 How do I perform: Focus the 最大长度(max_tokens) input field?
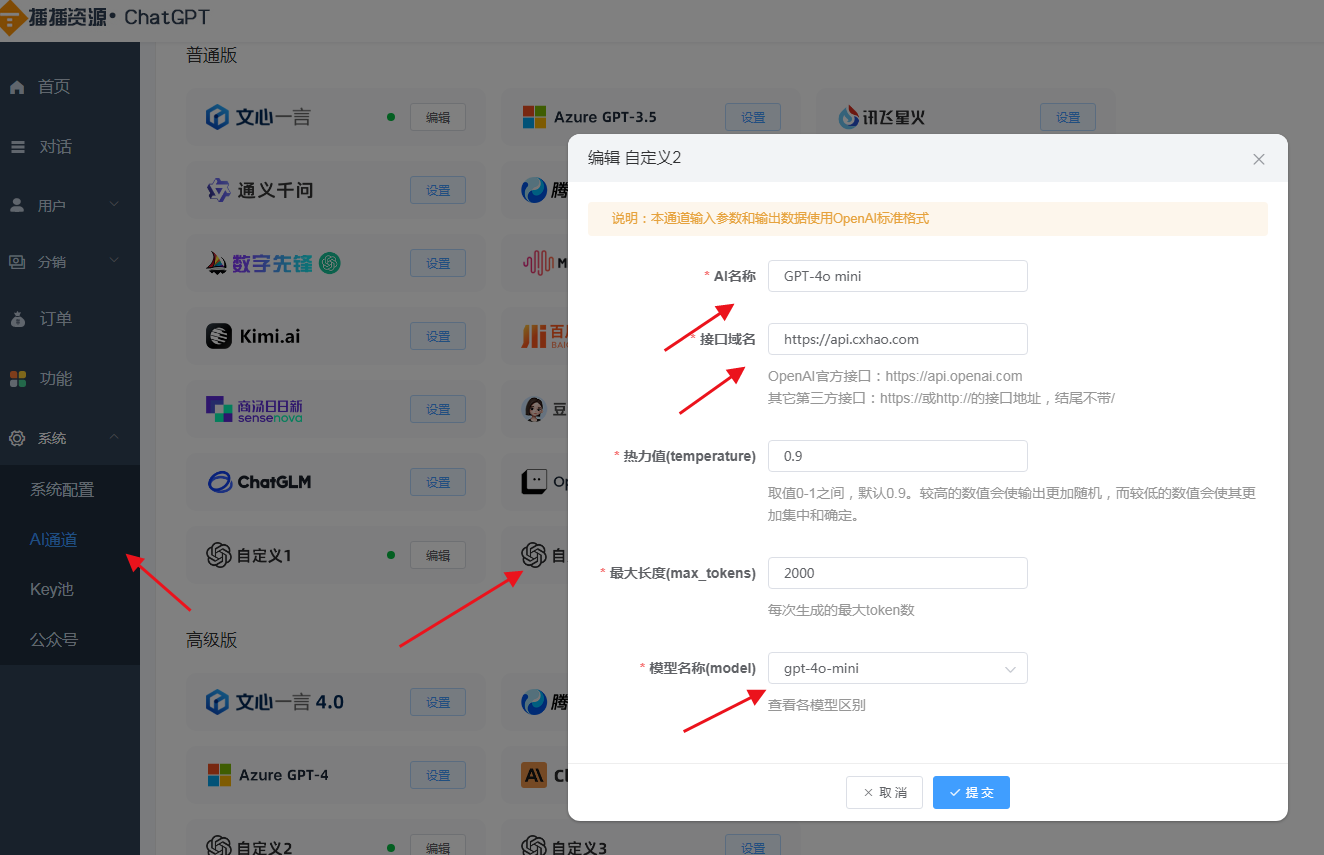point(898,573)
